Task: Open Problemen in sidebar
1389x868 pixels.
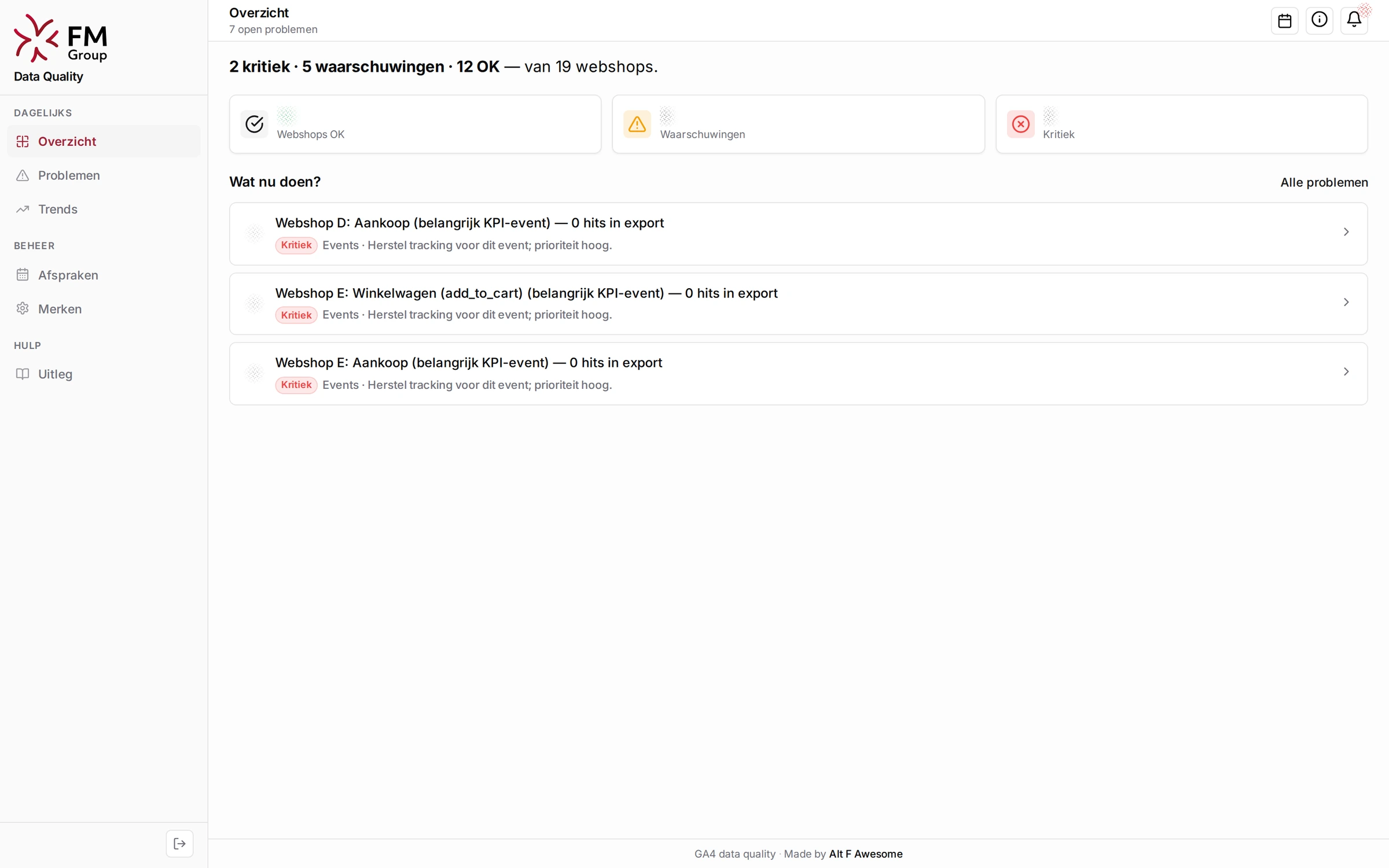Action: tap(104, 175)
